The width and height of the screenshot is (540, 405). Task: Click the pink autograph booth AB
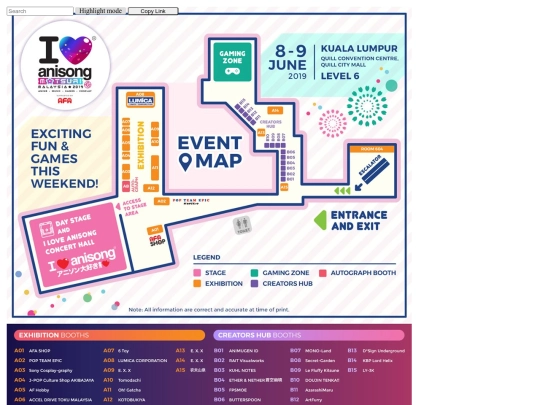pos(126,186)
